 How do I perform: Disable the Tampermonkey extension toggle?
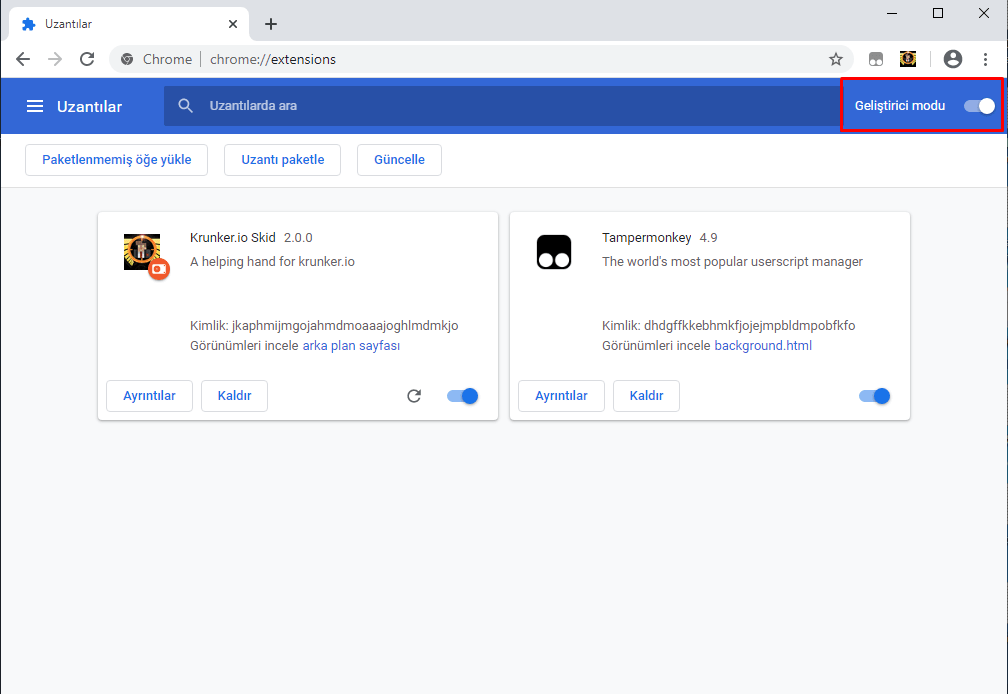pyautogui.click(x=874, y=396)
